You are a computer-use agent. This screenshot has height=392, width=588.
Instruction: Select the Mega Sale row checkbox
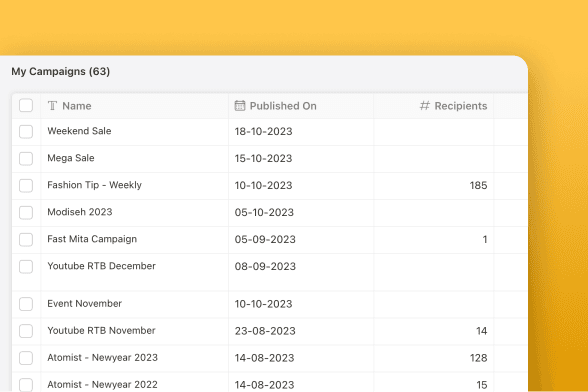point(26,159)
